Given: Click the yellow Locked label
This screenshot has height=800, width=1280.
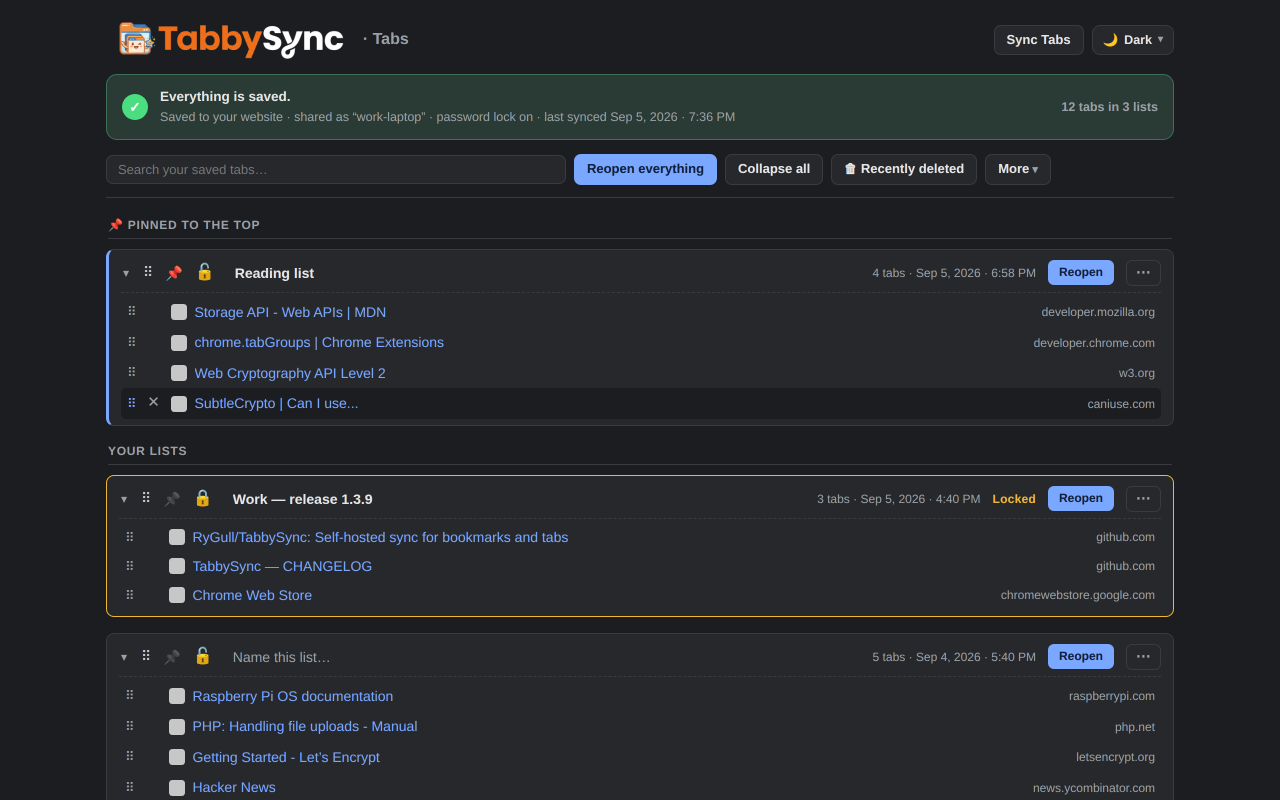Looking at the screenshot, I should click(x=1014, y=499).
